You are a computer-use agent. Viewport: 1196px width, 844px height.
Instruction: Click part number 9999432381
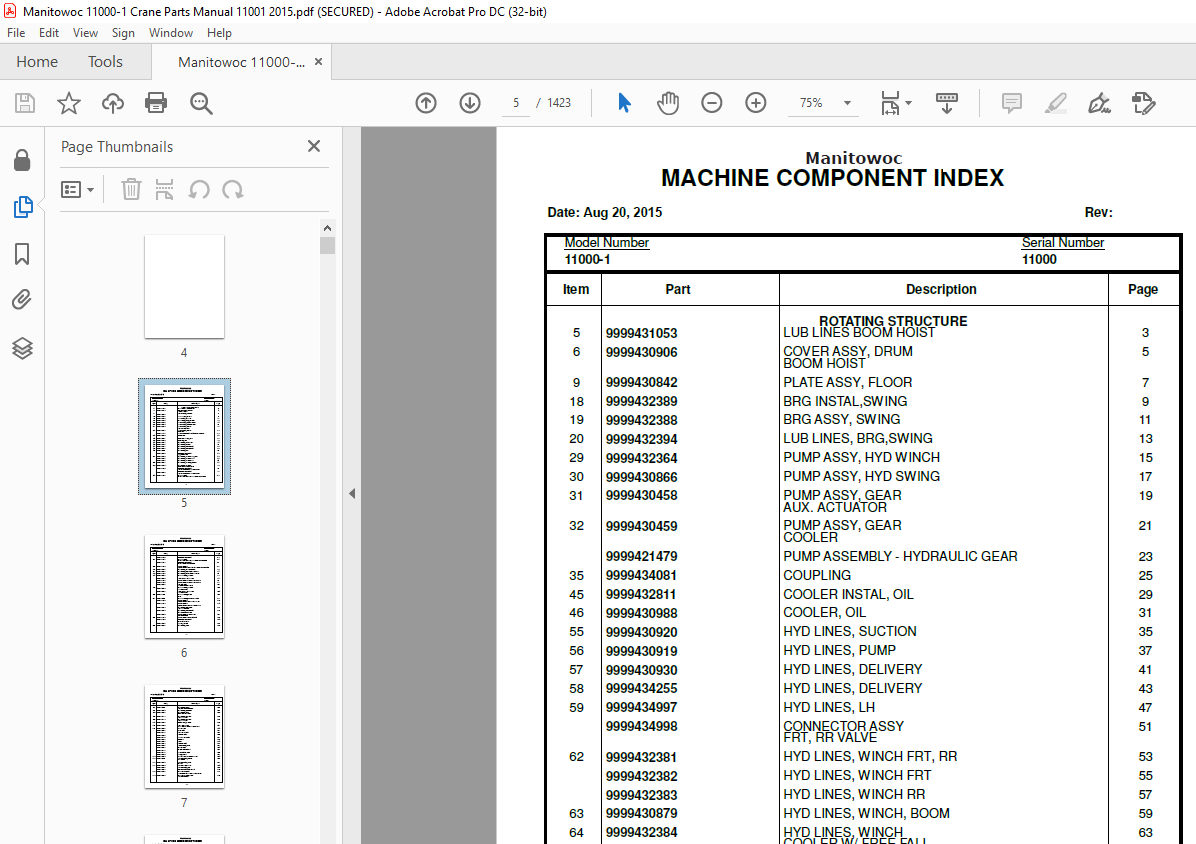[641, 757]
